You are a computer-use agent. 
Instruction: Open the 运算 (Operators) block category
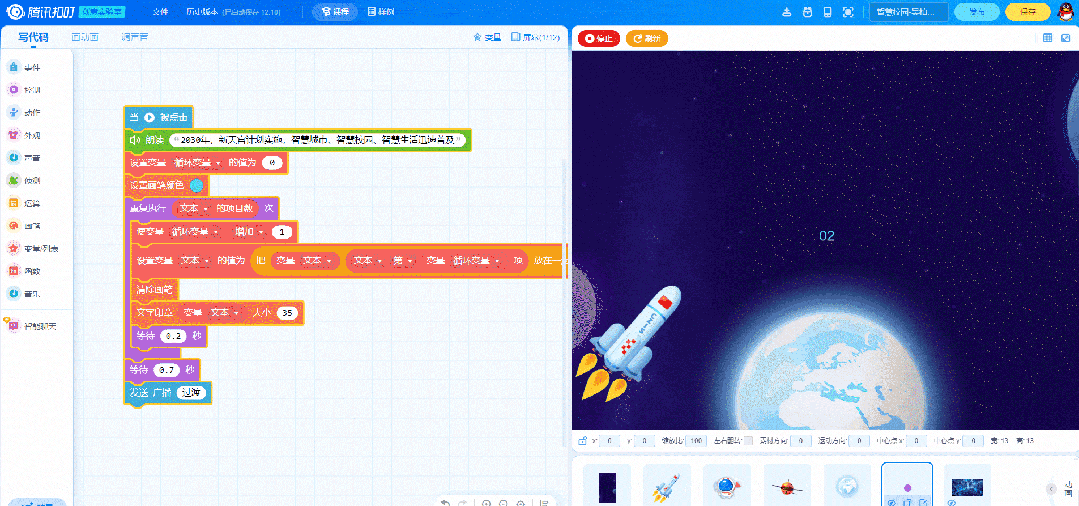pos(24,202)
